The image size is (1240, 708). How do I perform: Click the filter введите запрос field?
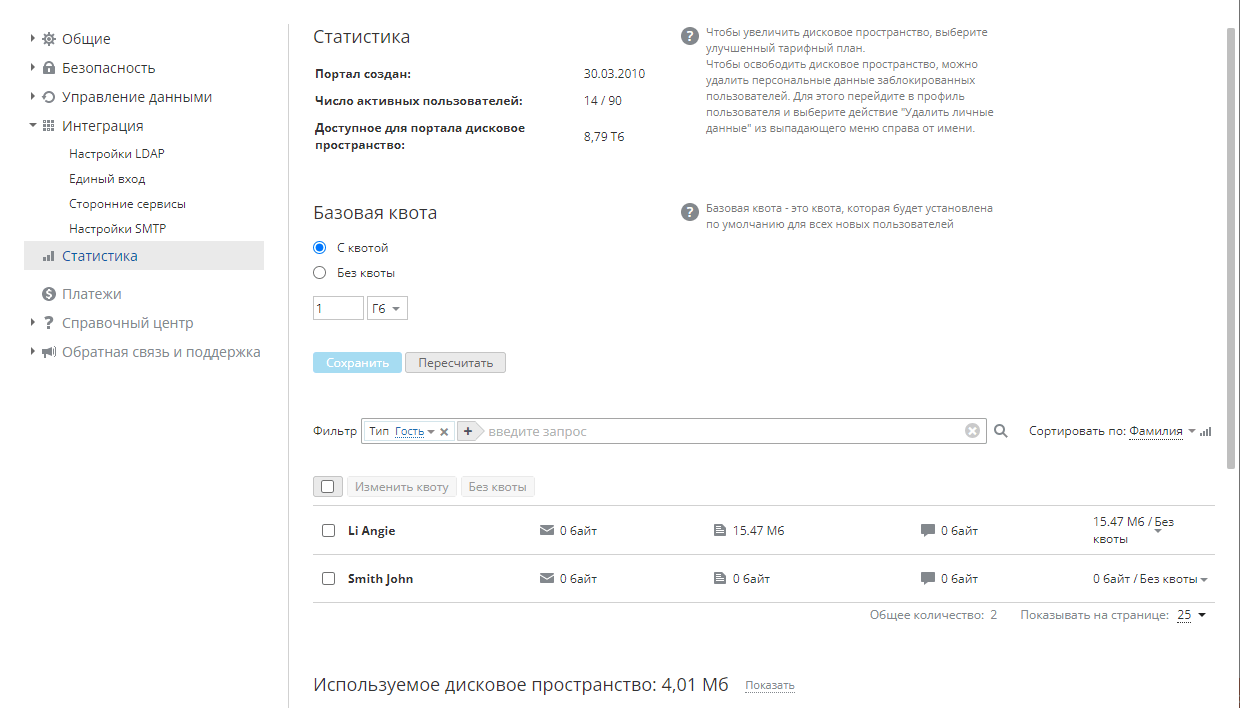coord(723,431)
